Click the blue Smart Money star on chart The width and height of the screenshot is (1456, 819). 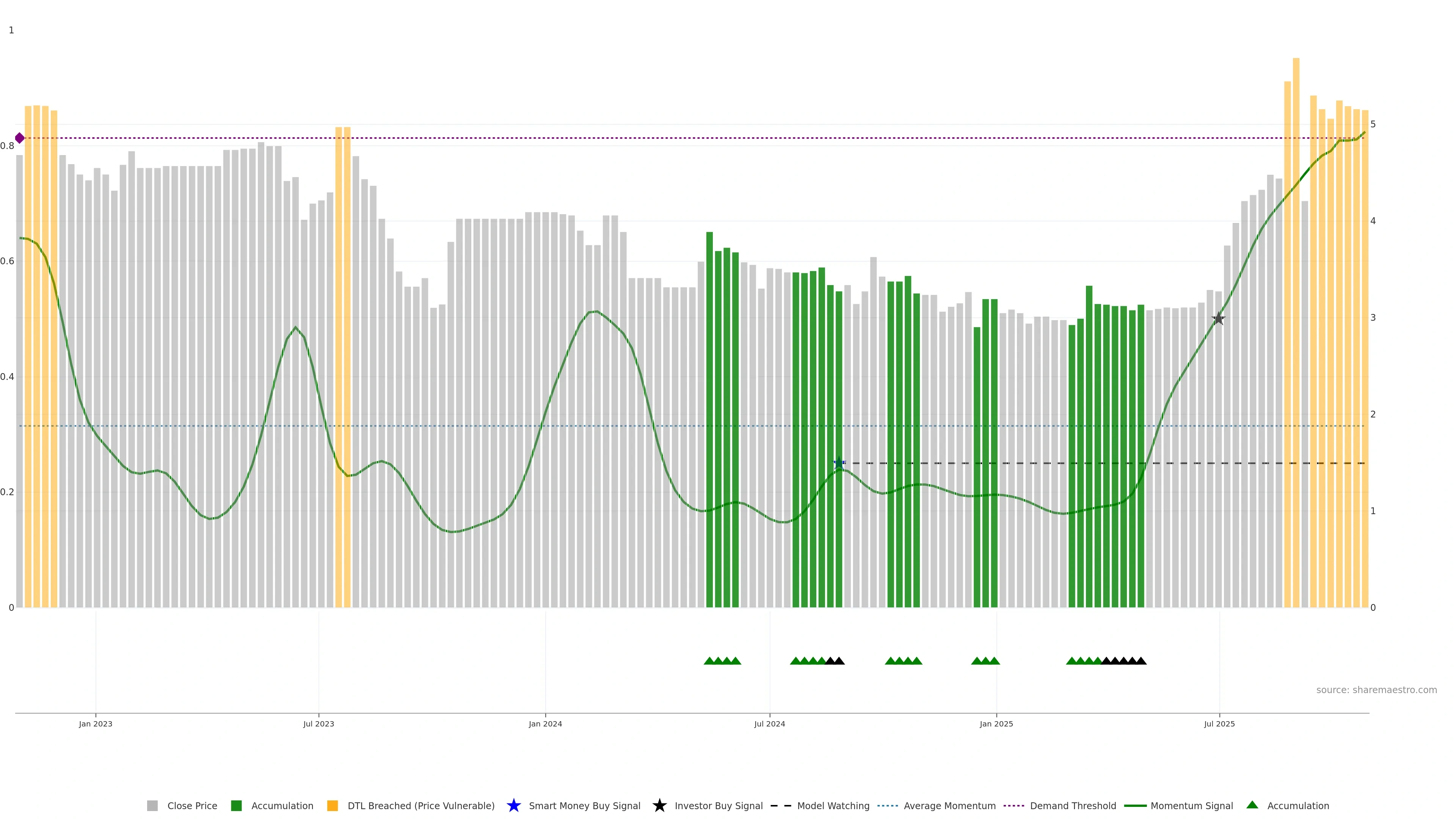pos(839,463)
